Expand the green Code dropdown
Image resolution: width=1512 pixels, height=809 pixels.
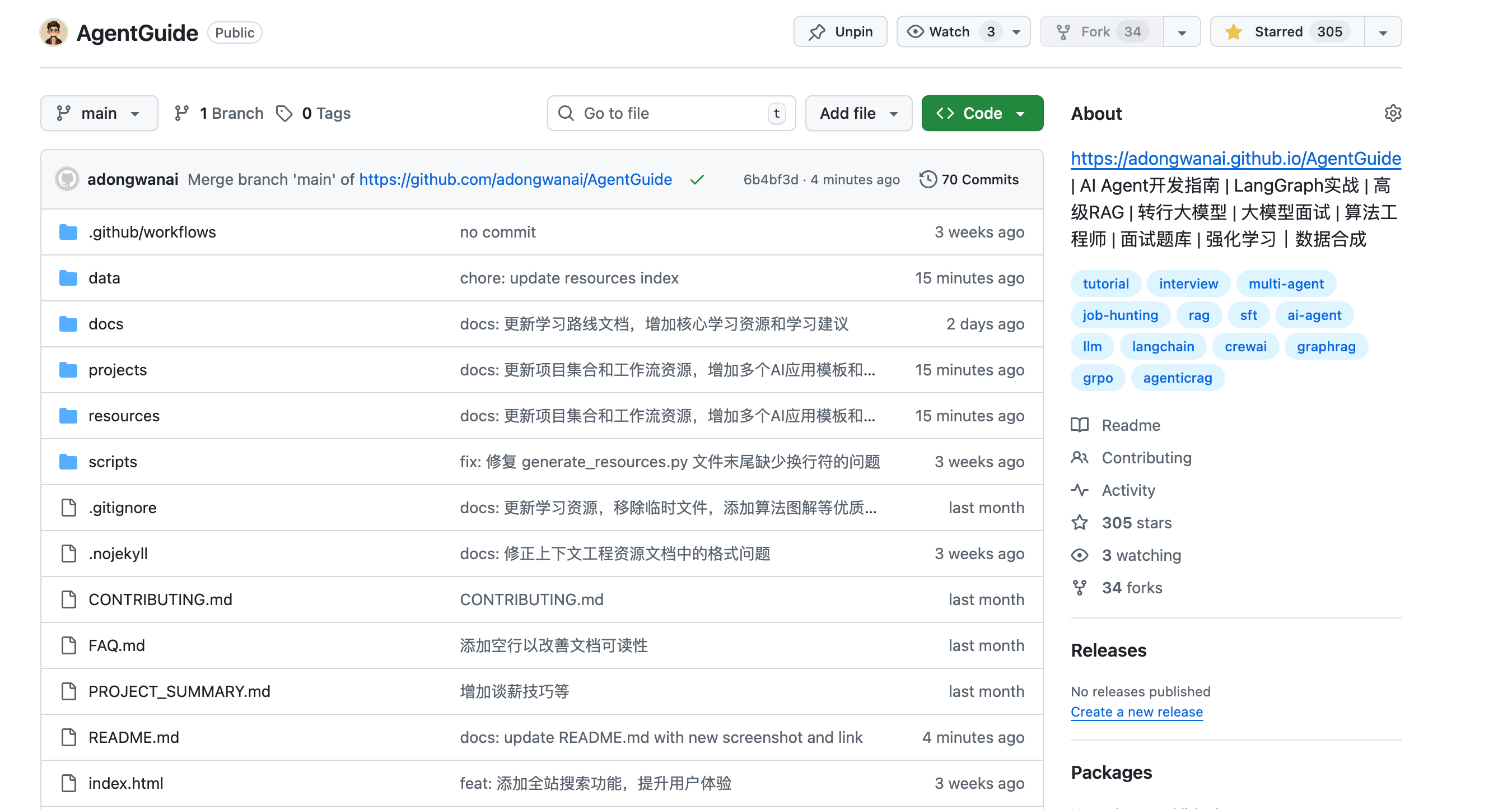(982, 113)
